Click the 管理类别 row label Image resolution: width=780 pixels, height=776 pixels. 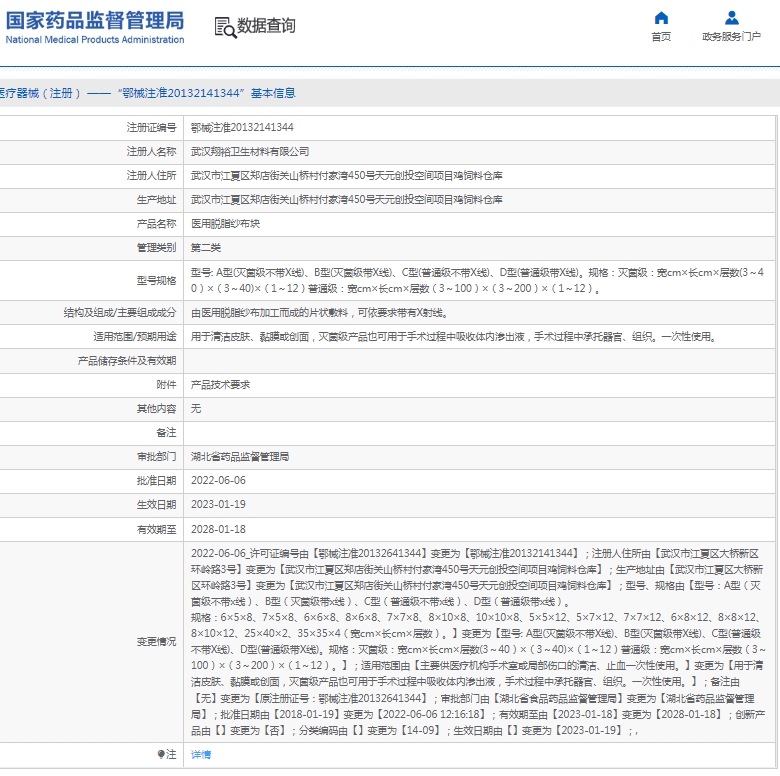(x=156, y=248)
